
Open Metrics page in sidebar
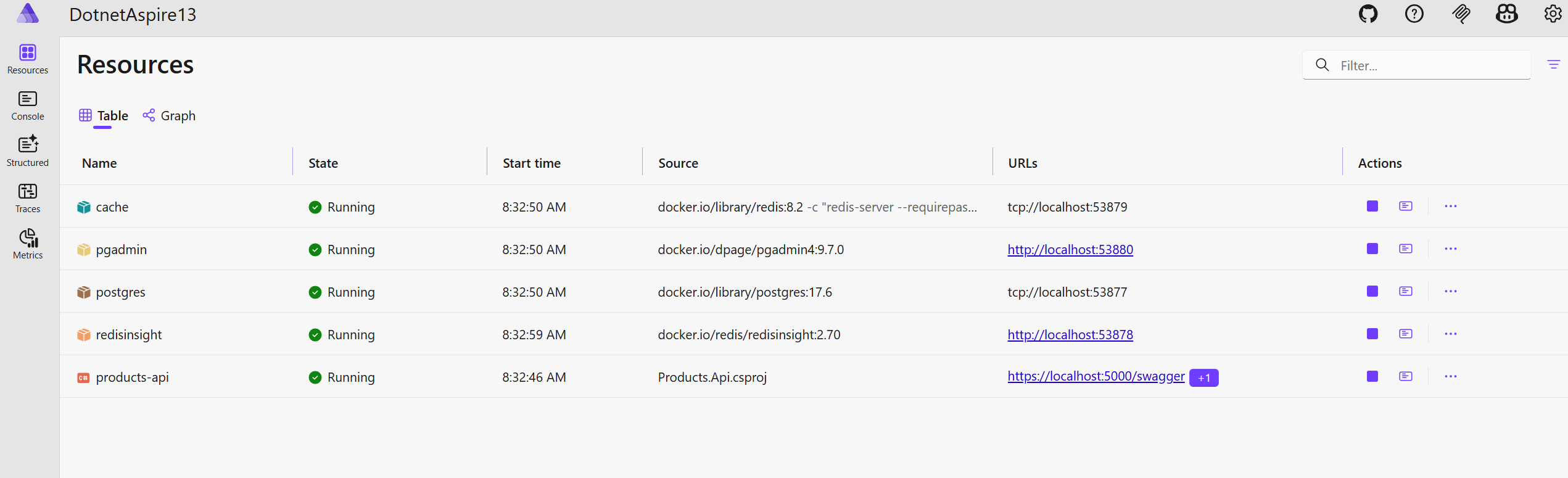28,245
